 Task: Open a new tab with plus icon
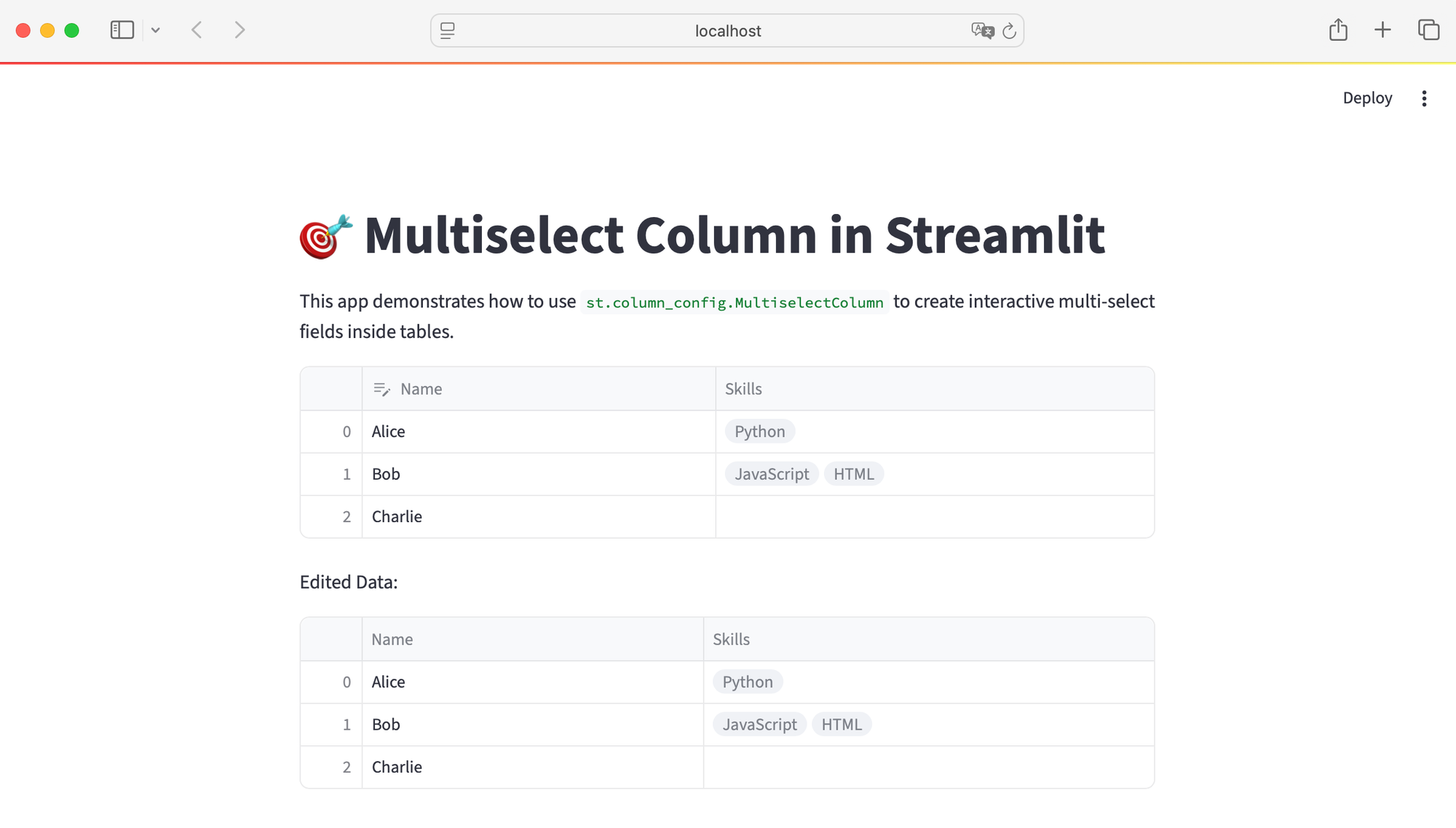(1382, 30)
